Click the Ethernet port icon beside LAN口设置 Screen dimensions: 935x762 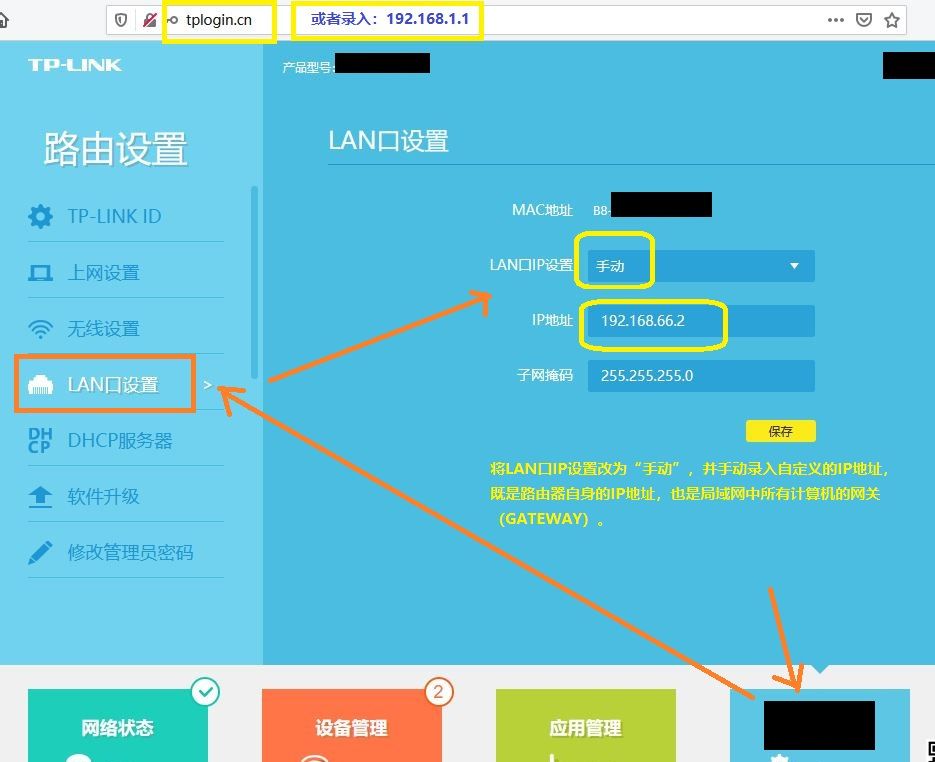(x=40, y=385)
